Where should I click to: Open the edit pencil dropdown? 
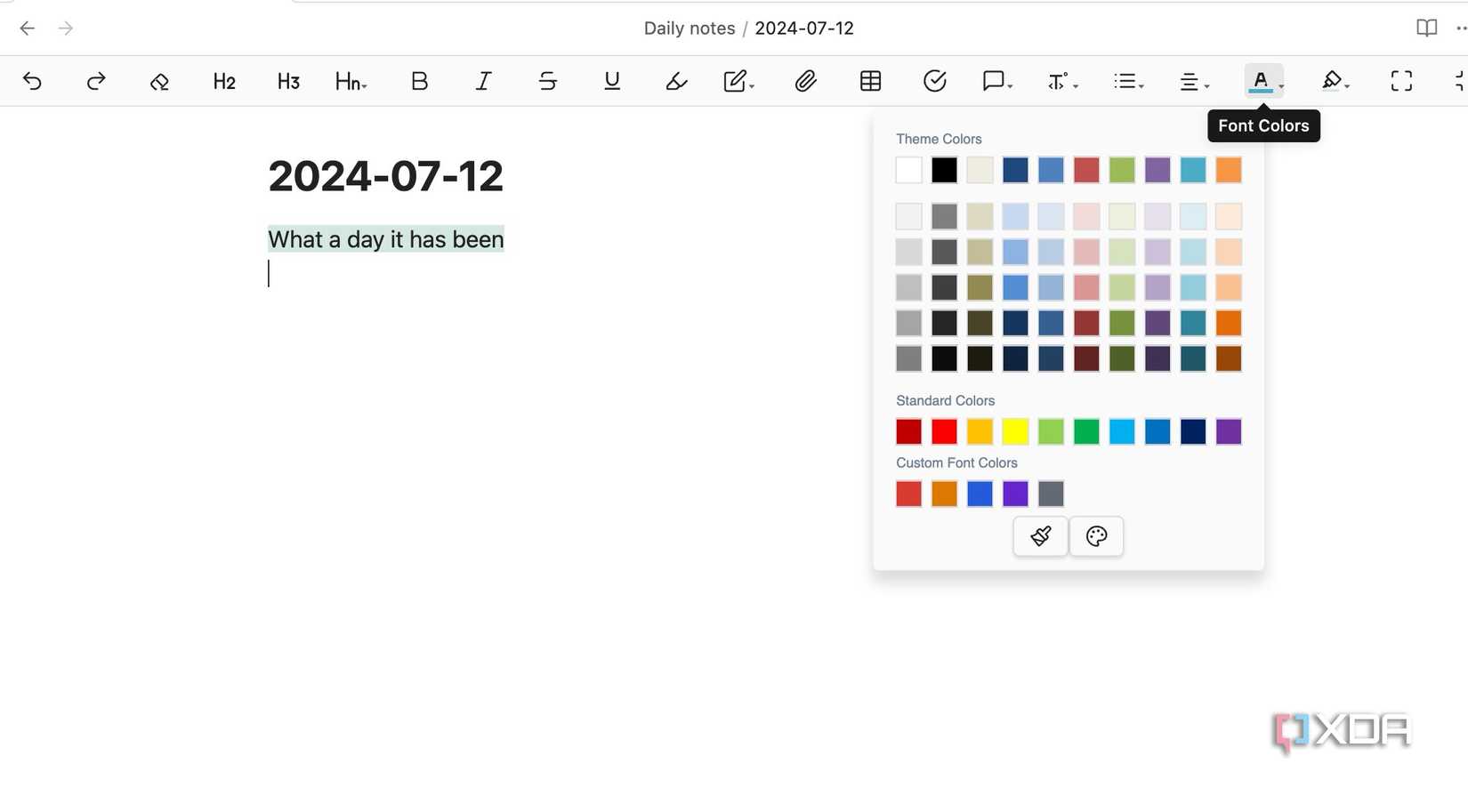point(738,81)
